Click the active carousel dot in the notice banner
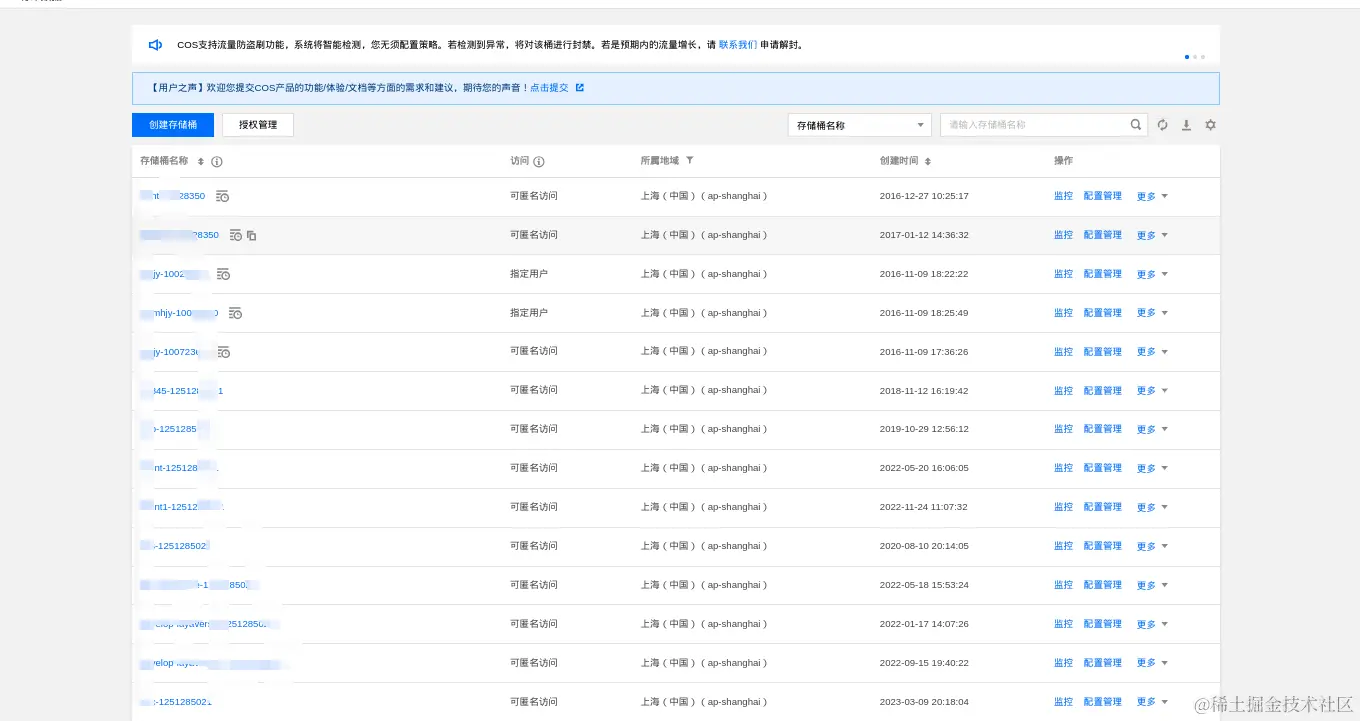The height and width of the screenshot is (721, 1360). pyautogui.click(x=1187, y=57)
